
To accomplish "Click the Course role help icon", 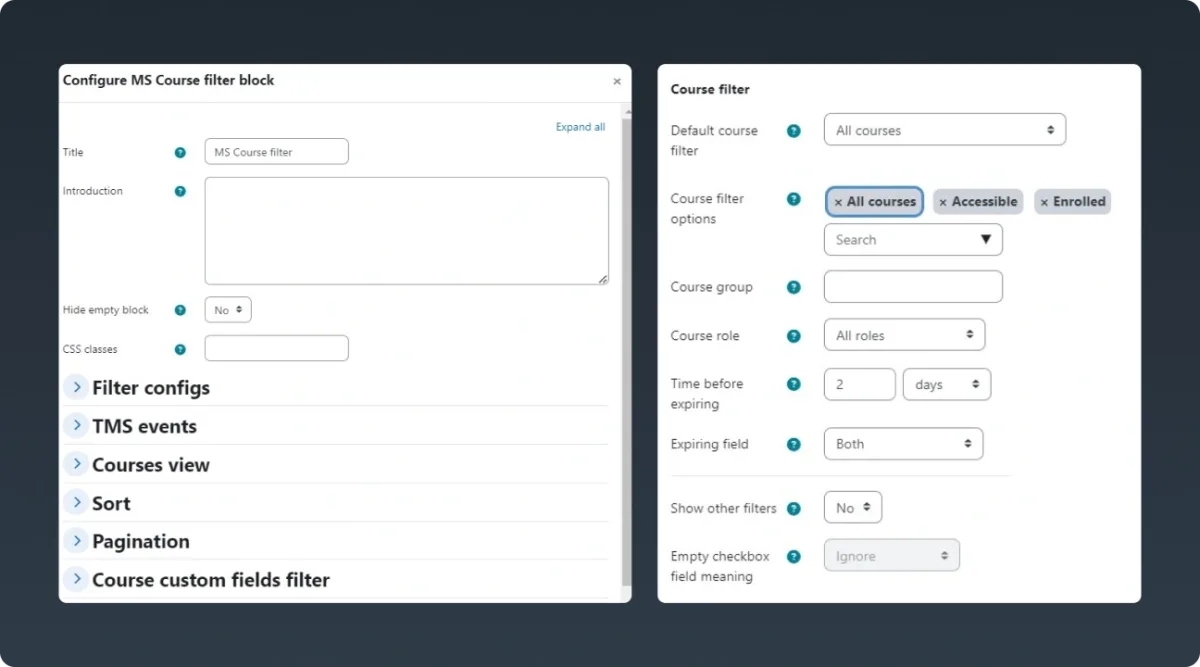I will (794, 336).
